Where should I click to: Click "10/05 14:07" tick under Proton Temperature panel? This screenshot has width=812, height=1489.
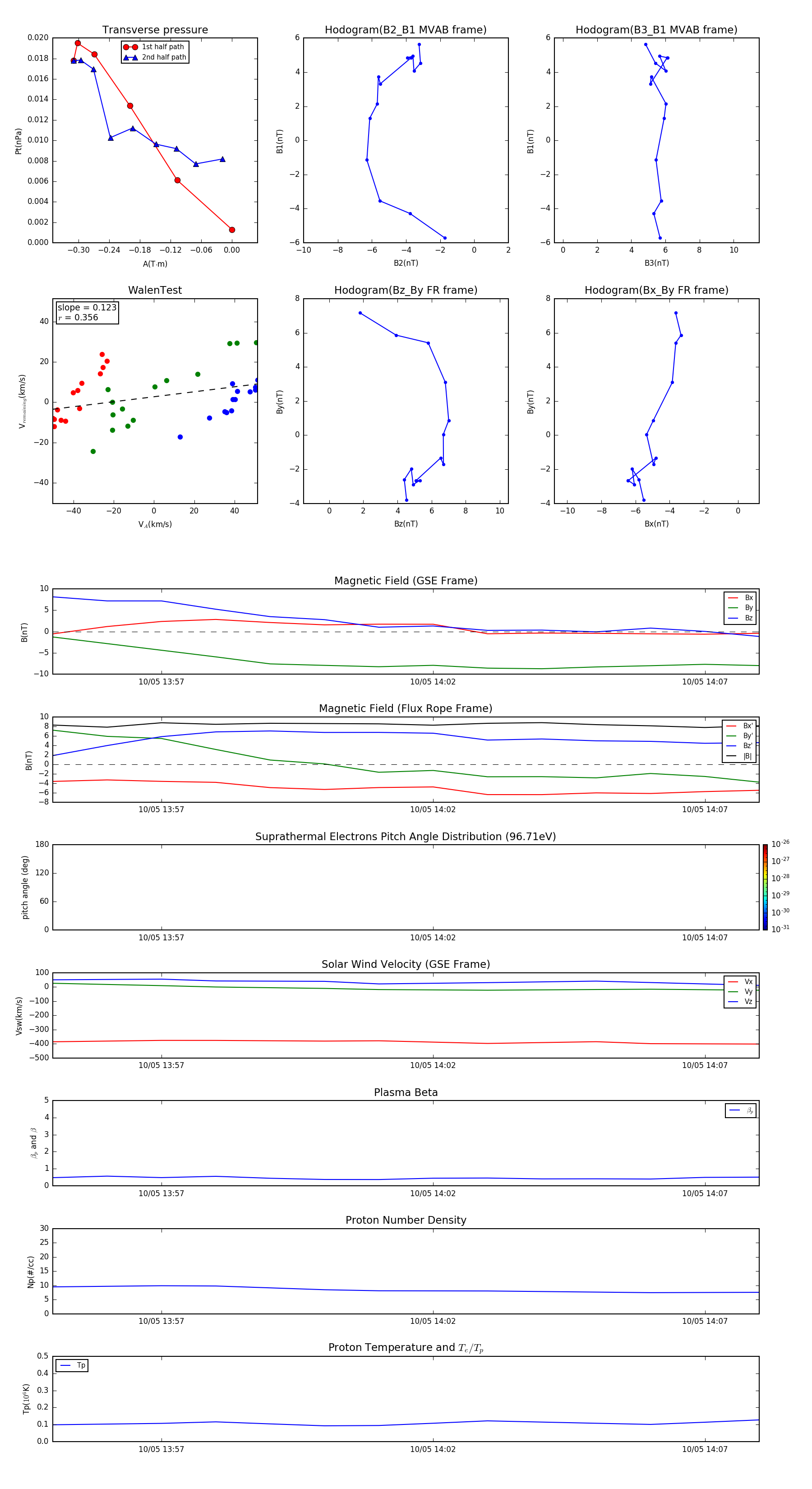tap(705, 1449)
